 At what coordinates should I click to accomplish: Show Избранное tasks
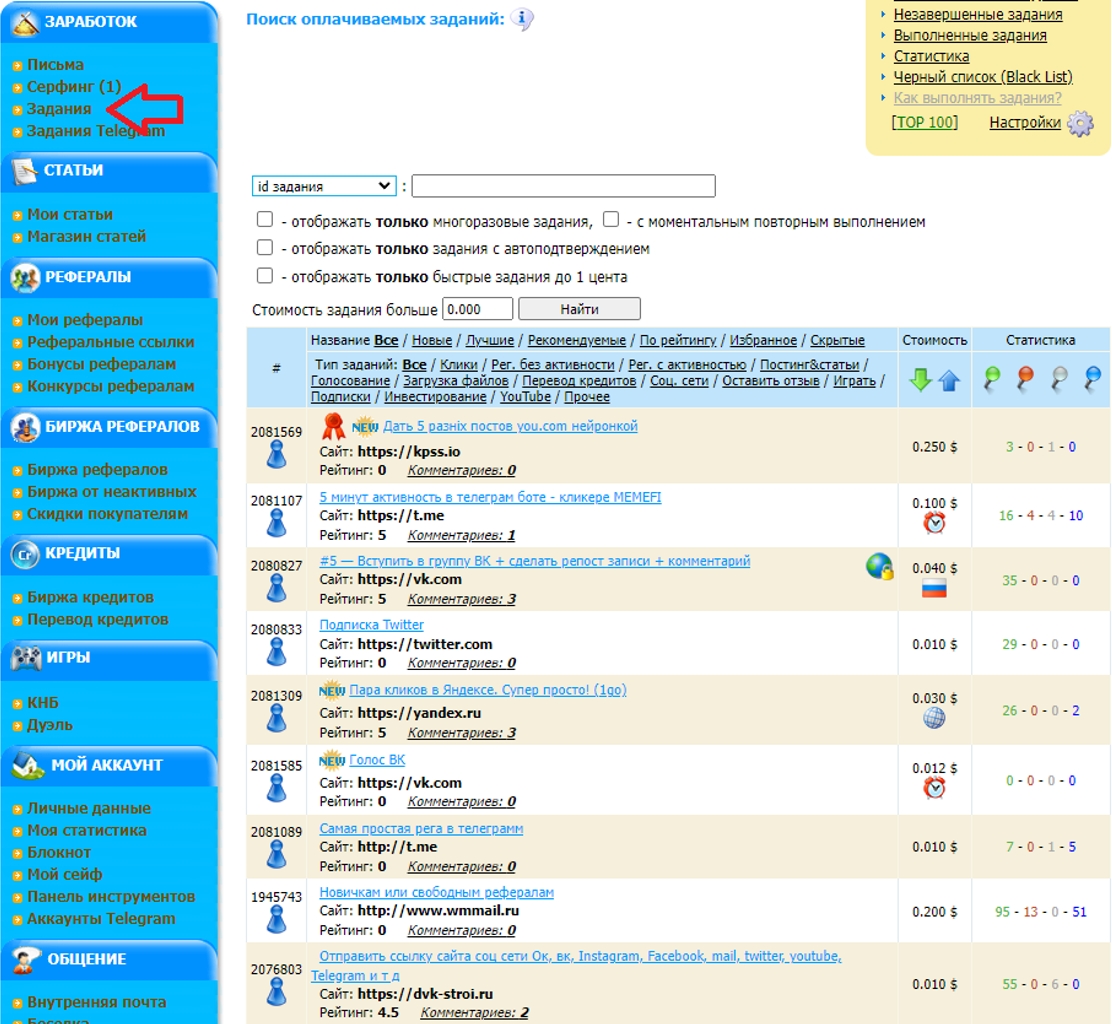[763, 340]
